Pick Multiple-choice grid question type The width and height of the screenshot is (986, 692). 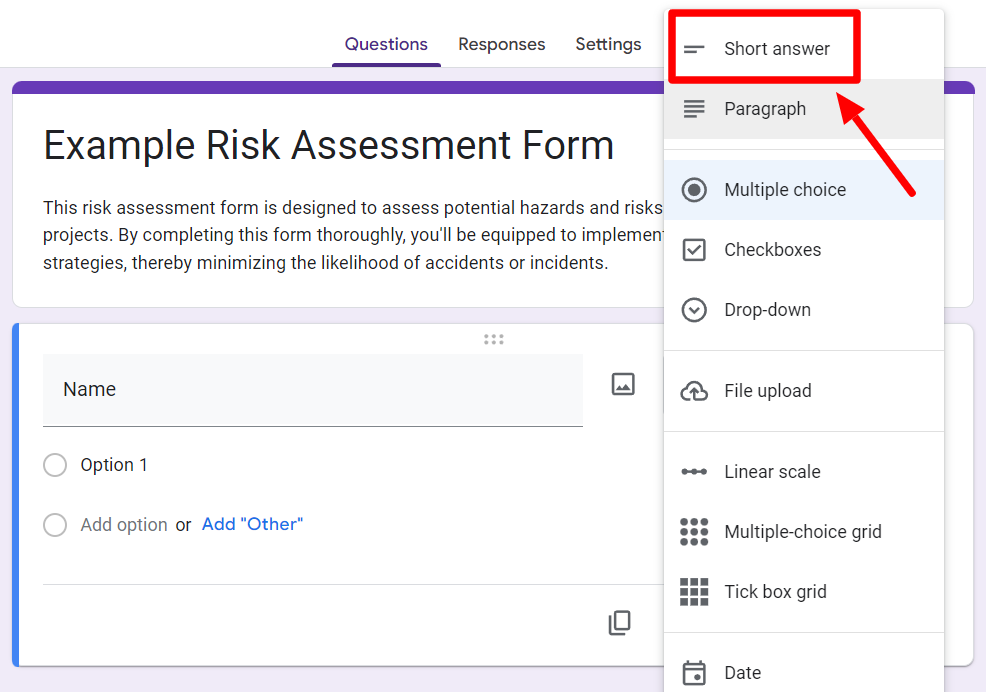pyautogui.click(x=804, y=532)
